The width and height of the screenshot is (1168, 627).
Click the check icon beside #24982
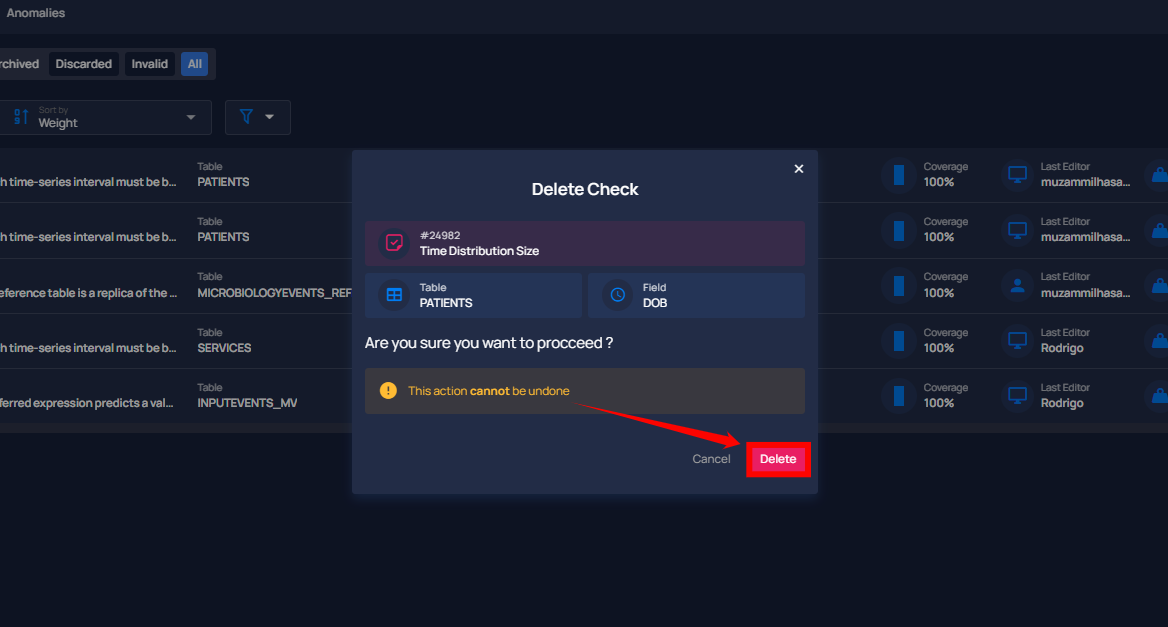(394, 243)
